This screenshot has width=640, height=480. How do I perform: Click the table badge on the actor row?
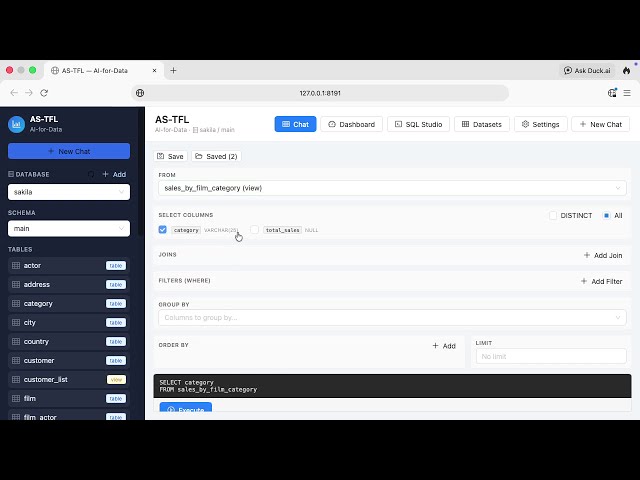[x=116, y=266]
